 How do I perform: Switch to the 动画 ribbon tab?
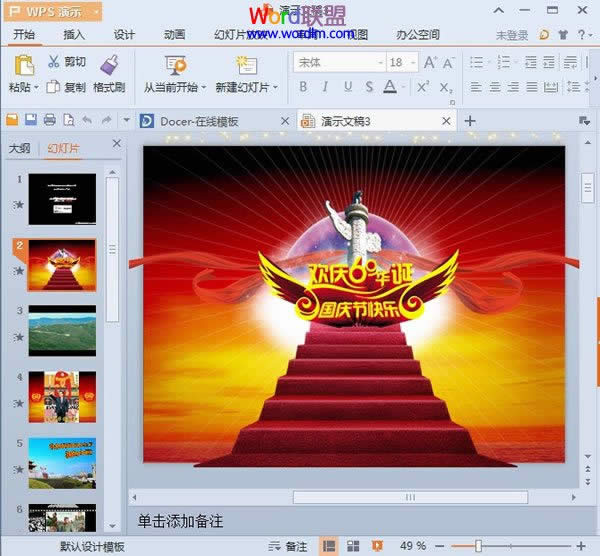[174, 34]
